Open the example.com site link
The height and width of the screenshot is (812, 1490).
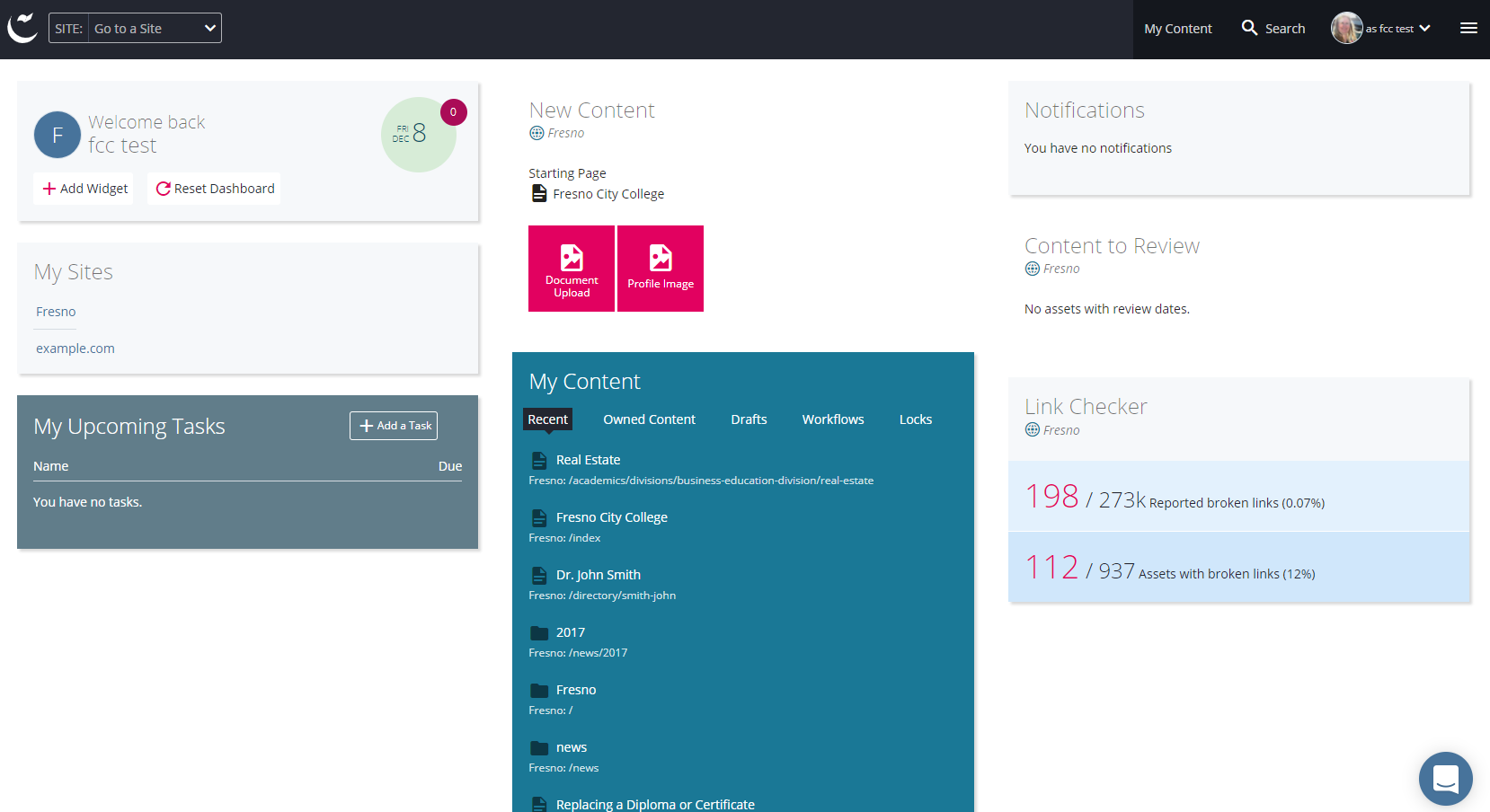(x=75, y=349)
